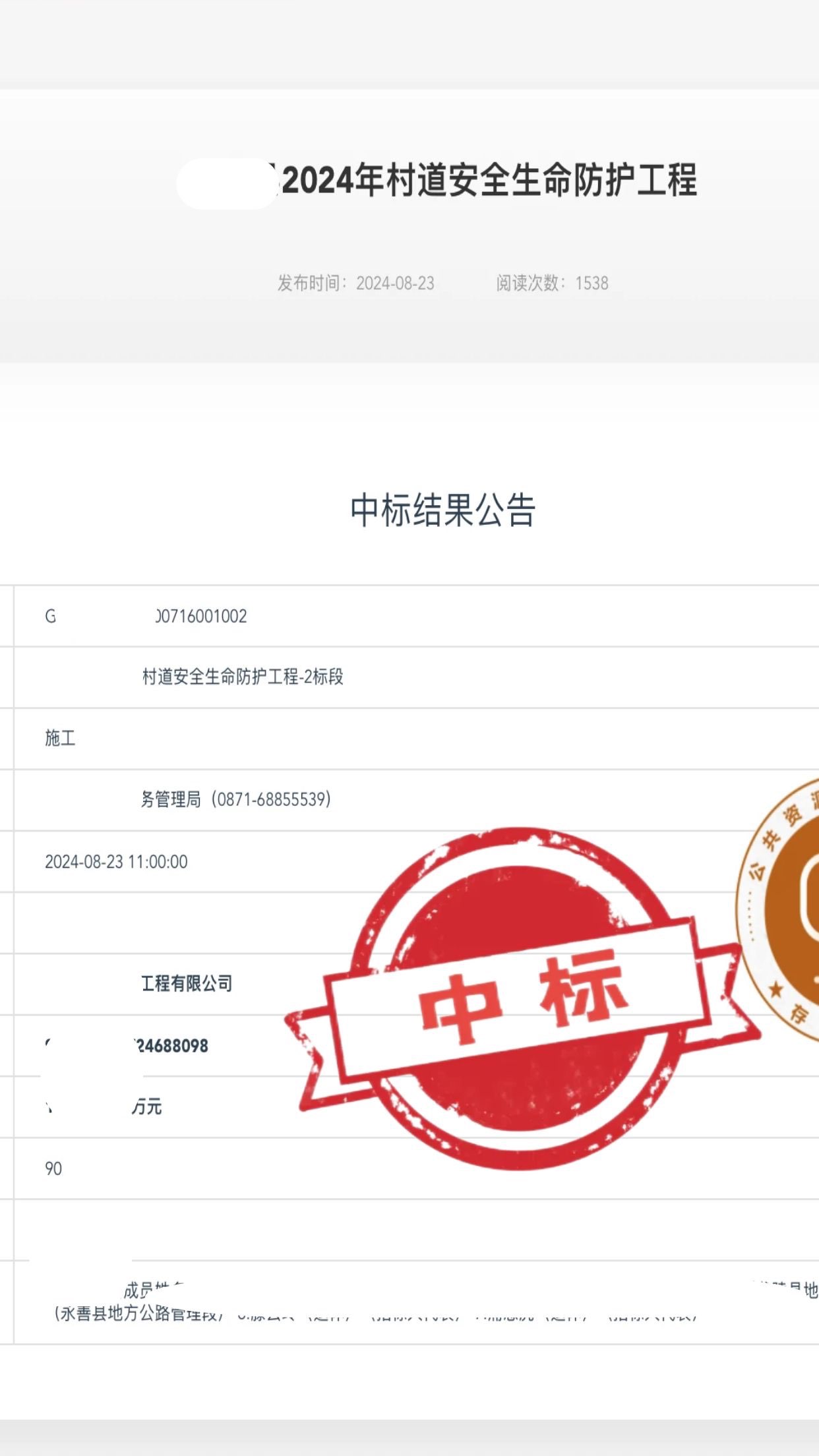Screen dimensions: 819x1456
Task: Click the 务管理局 phone number 0871-68855539
Action: pyautogui.click(x=236, y=800)
